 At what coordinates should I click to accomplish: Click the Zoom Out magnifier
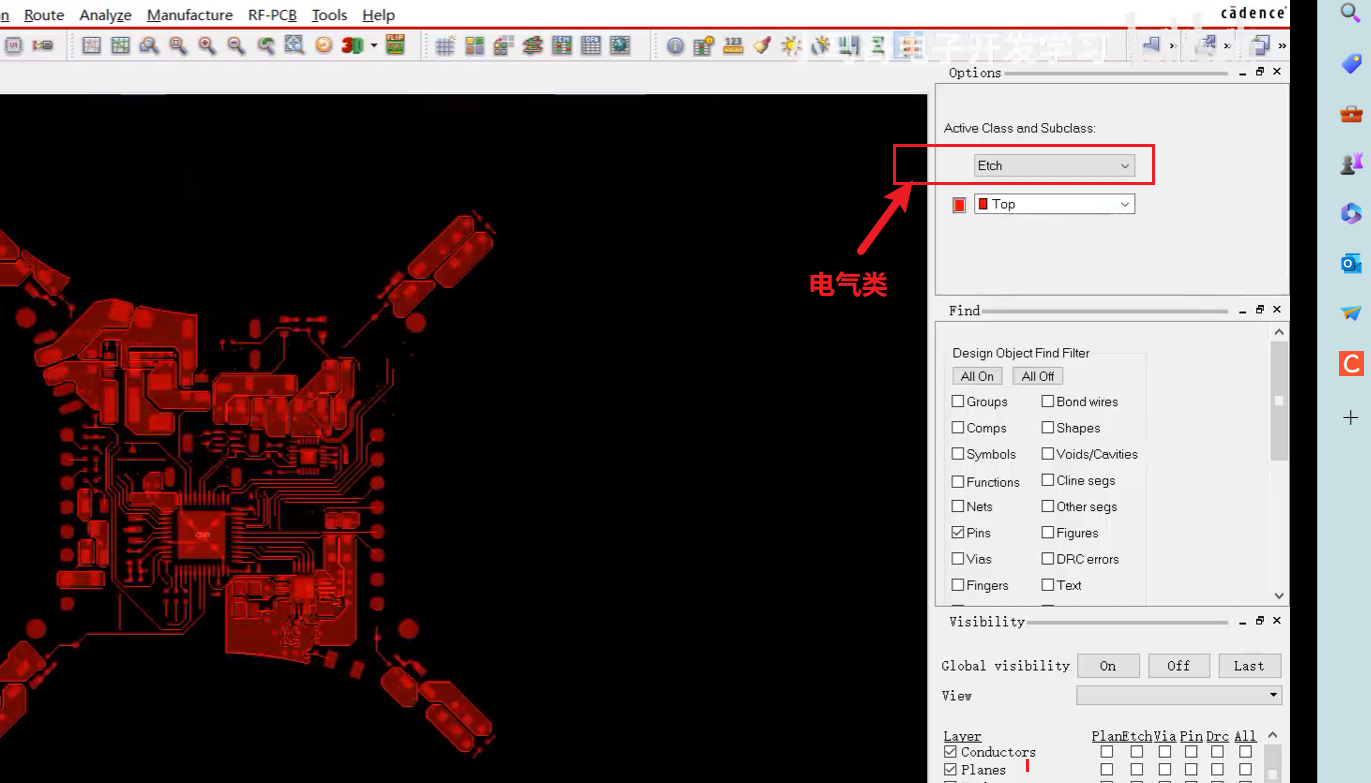pos(237,46)
